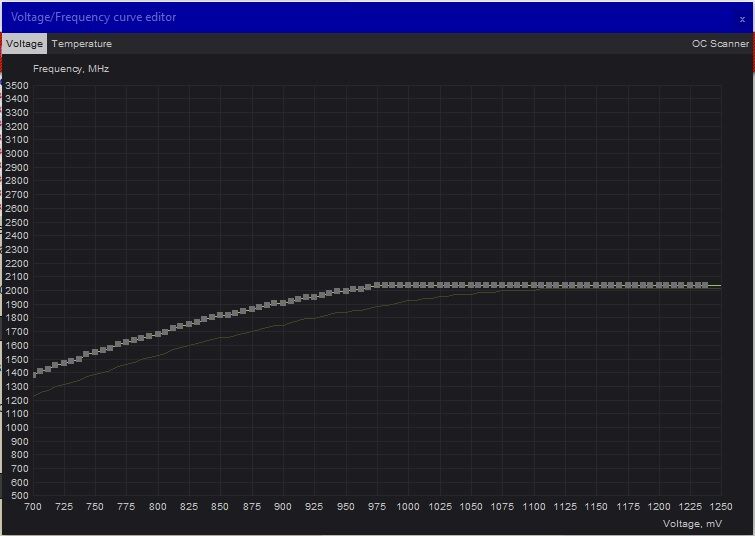Click the 2000 frequency axis value

[17, 290]
